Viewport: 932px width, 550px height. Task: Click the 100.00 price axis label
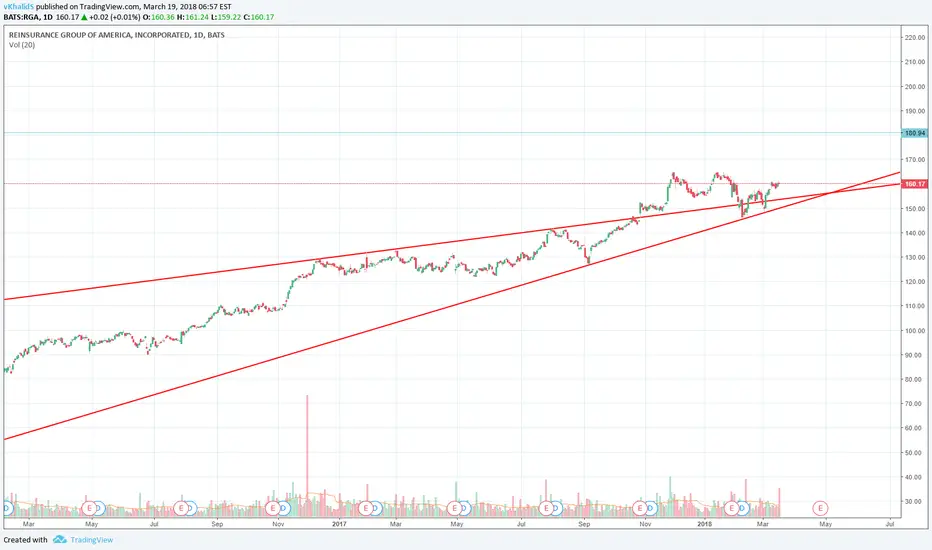(x=914, y=331)
